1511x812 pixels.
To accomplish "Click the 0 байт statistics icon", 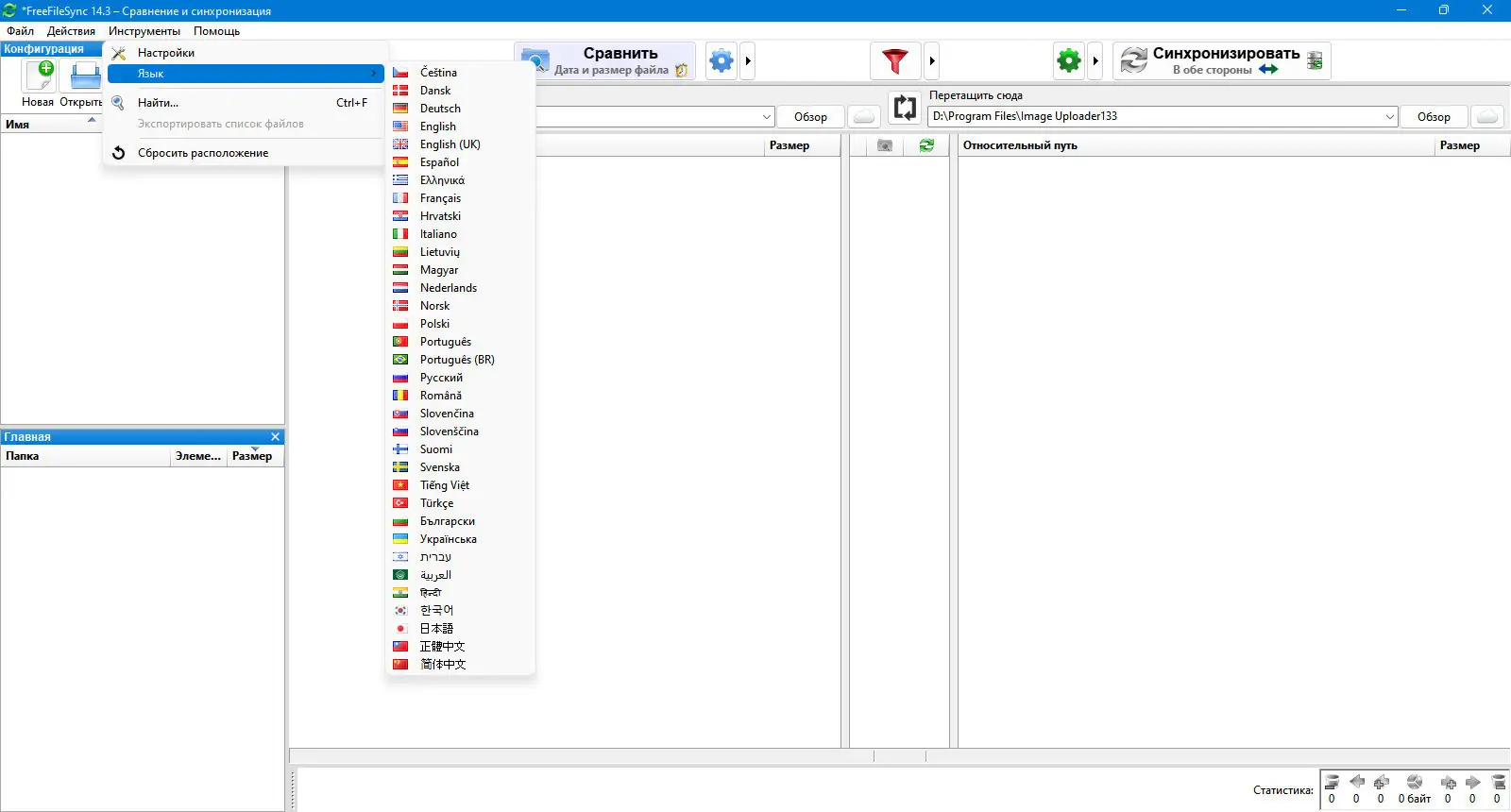I will (1414, 782).
